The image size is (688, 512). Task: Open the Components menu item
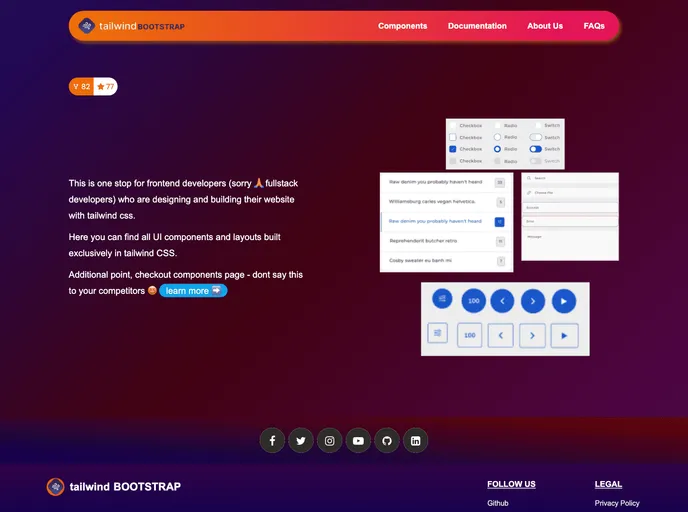[402, 26]
